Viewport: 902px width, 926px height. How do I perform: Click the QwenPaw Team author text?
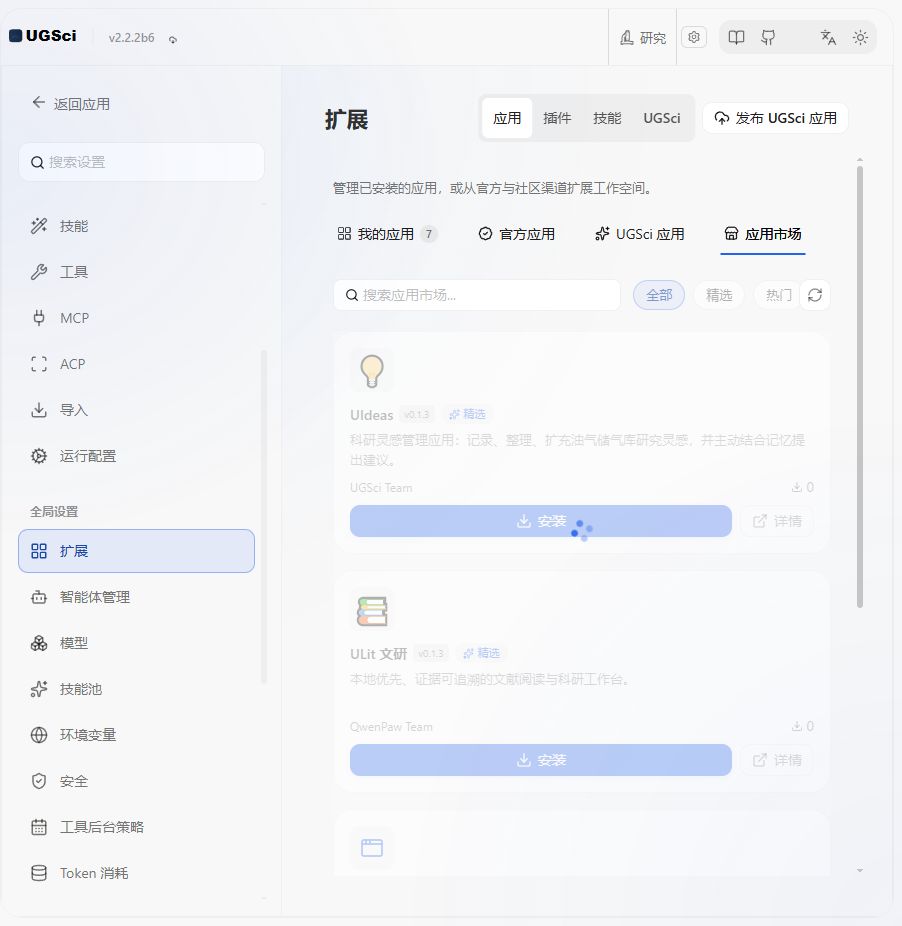391,727
